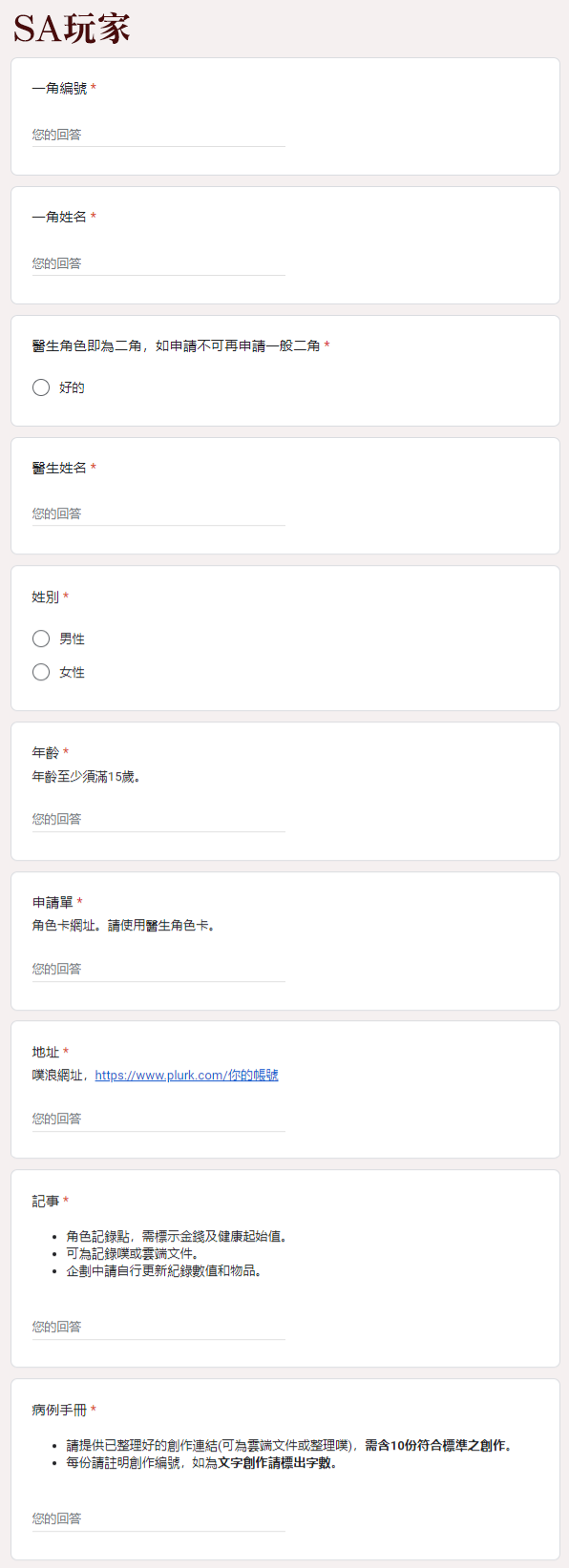569x1568 pixels.
Task: Focus the 年齡 answer field
Action: (158, 819)
